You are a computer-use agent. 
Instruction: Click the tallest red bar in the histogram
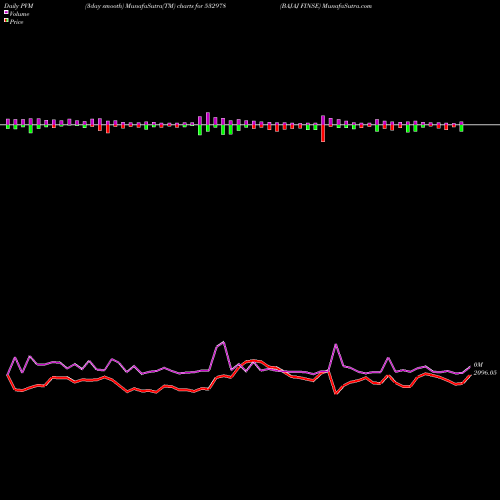323,133
